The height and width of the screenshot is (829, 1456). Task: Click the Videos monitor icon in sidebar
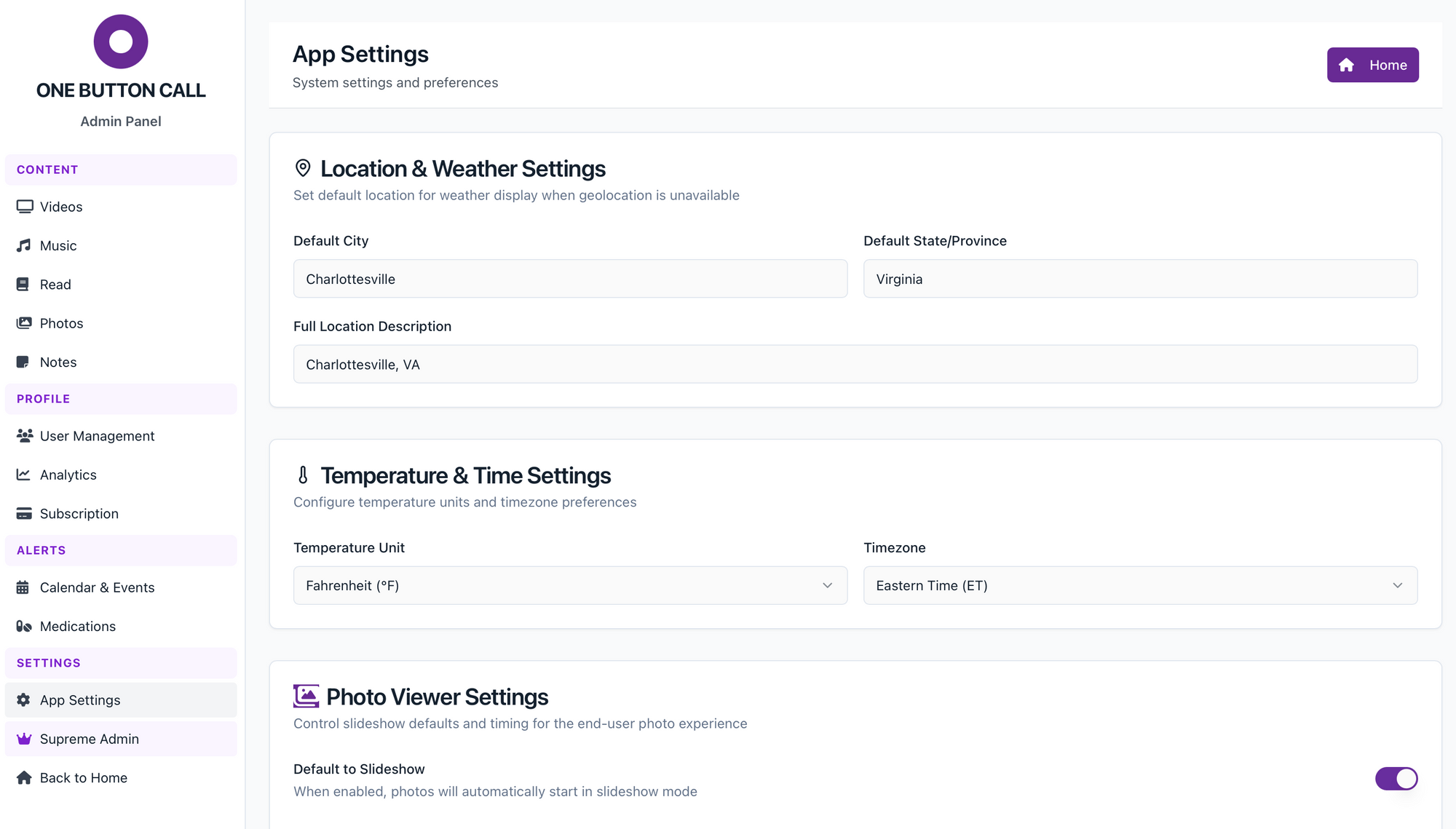pos(24,207)
